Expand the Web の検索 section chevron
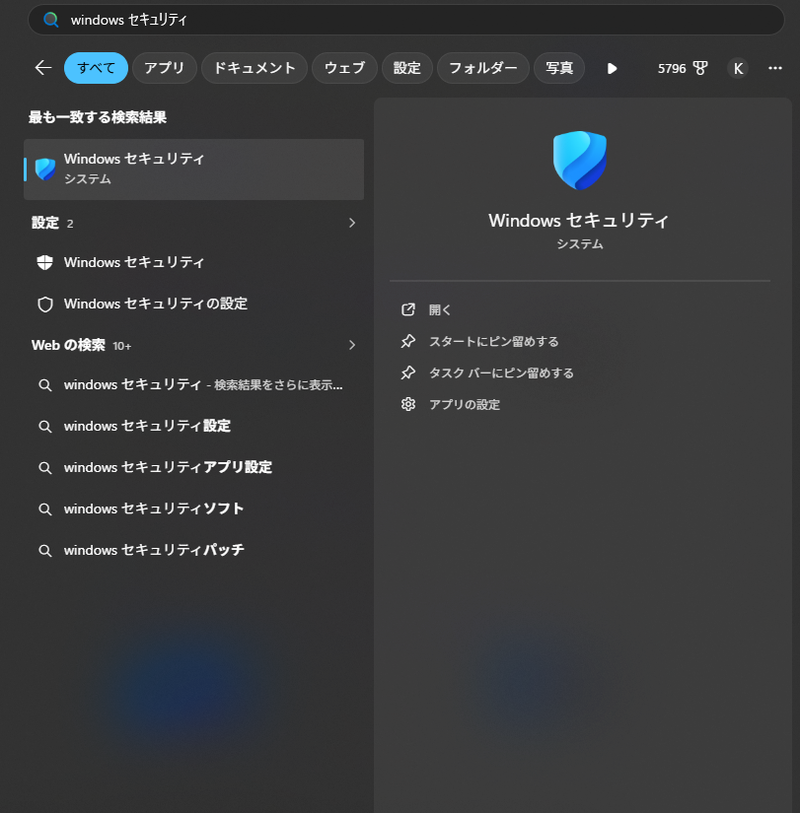800x813 pixels. pyautogui.click(x=352, y=345)
